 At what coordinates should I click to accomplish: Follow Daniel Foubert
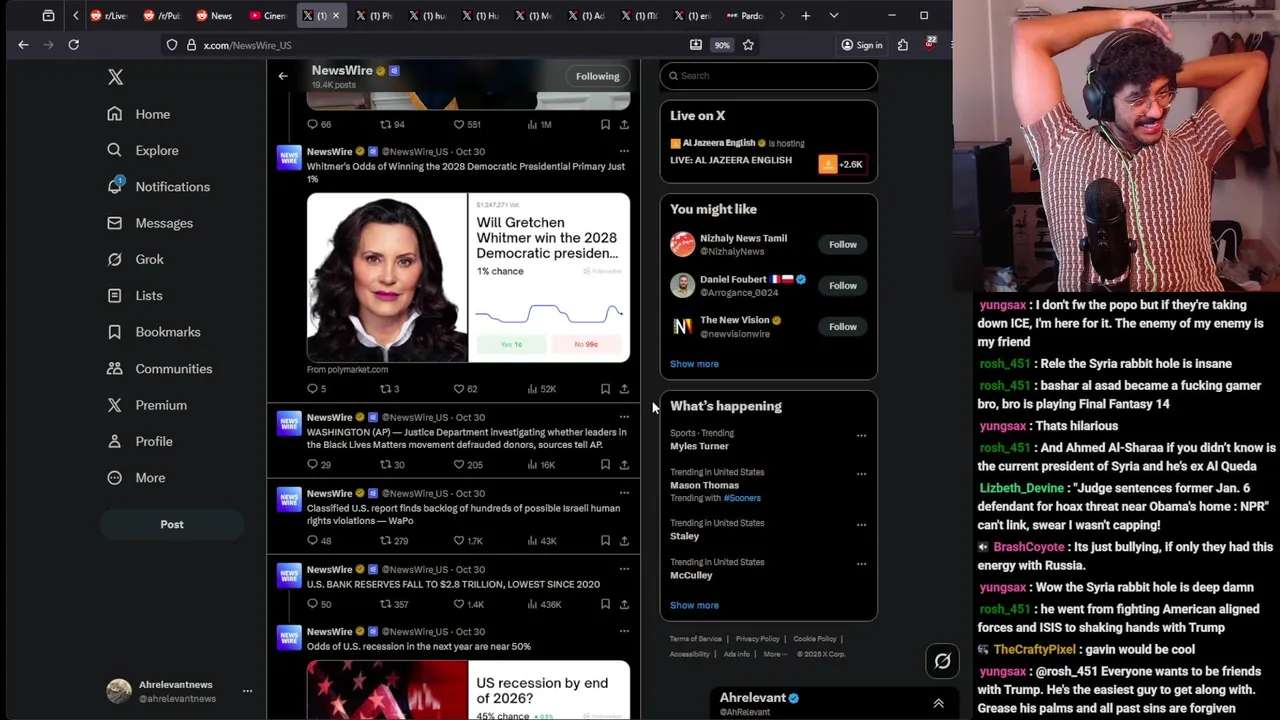(842, 286)
